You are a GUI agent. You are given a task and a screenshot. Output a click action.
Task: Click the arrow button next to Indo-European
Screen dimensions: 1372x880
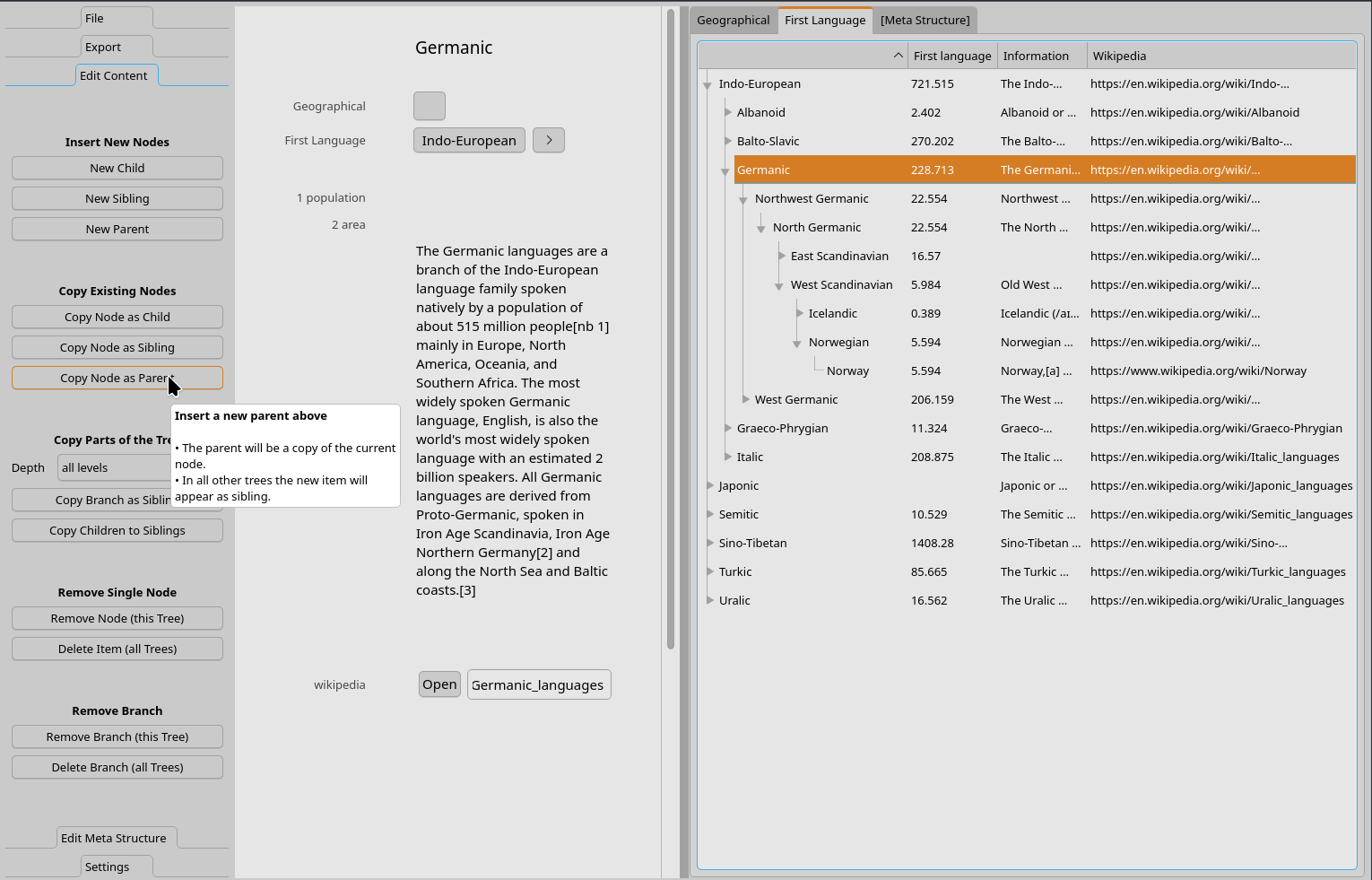(548, 140)
